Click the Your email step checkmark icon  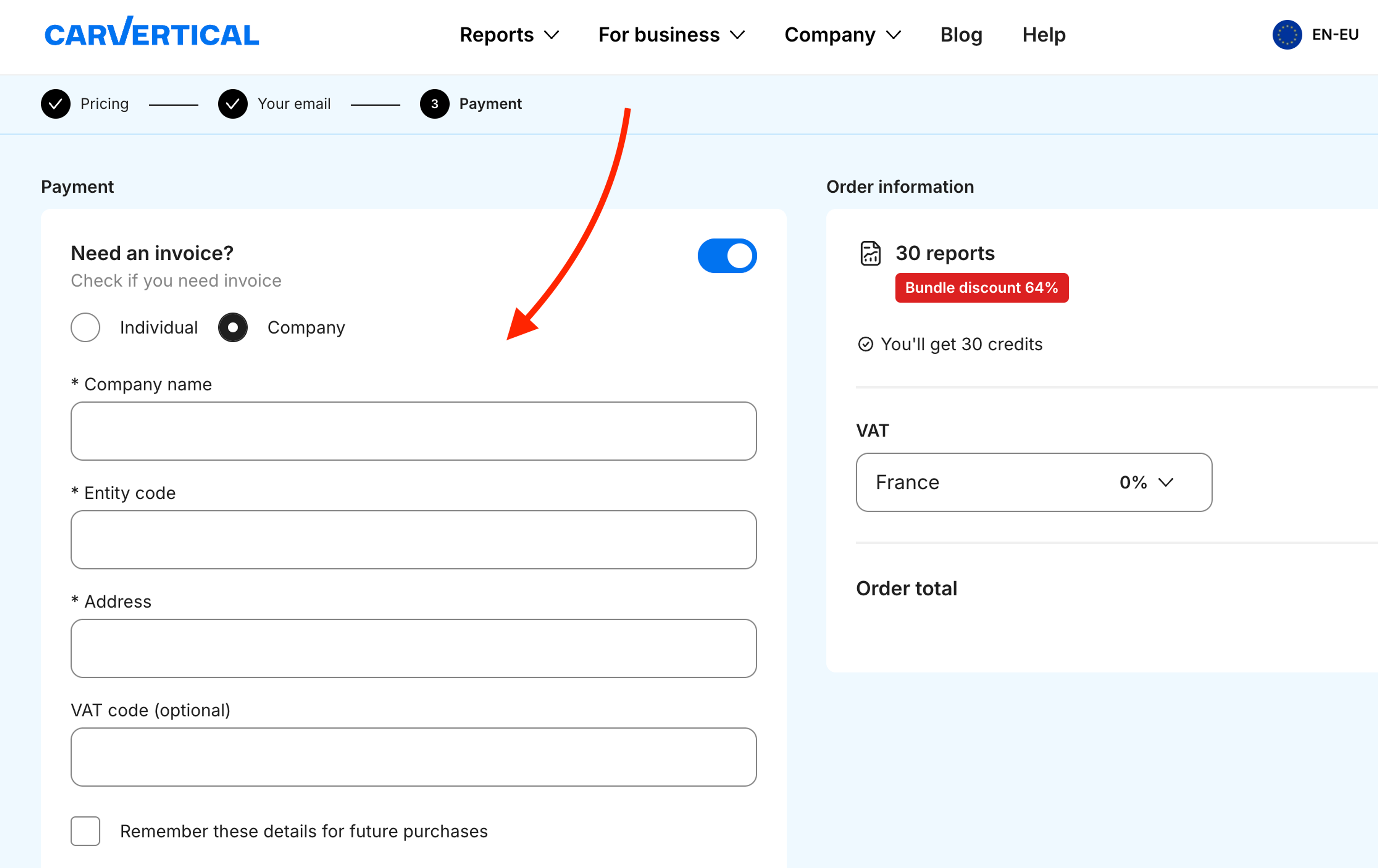232,104
